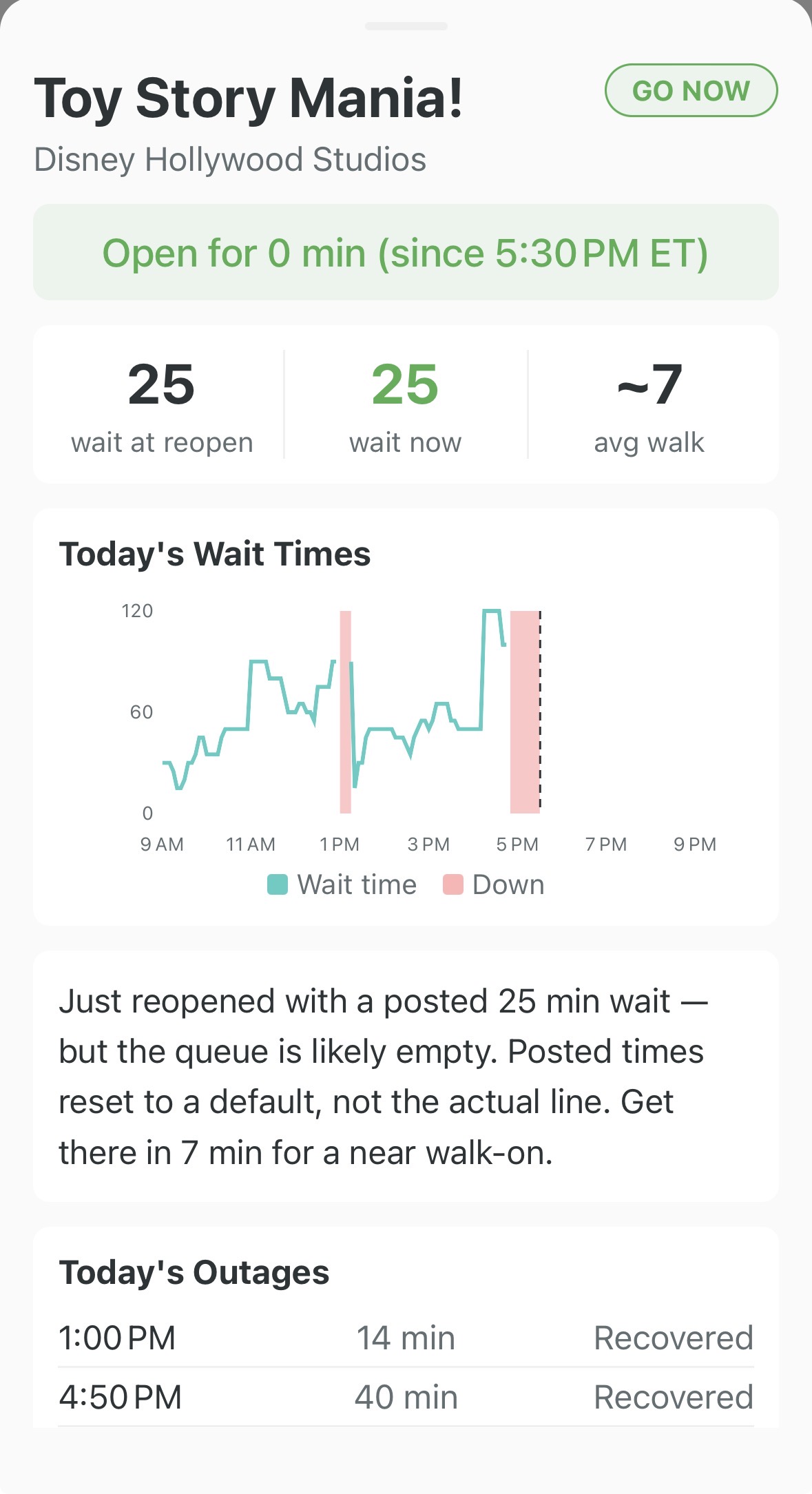Tap the reopening advice text card

coord(405,1076)
